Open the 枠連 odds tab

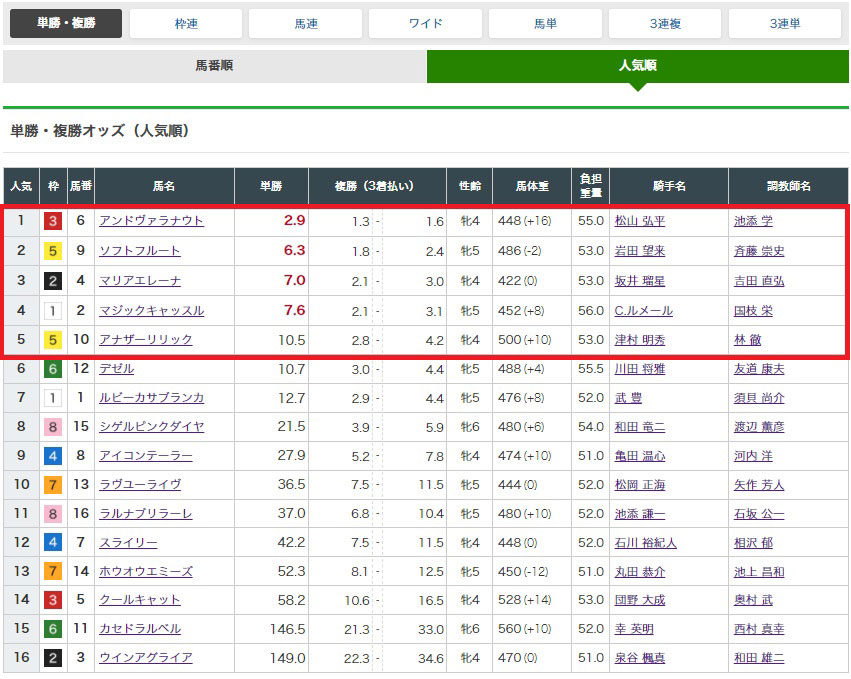(186, 24)
